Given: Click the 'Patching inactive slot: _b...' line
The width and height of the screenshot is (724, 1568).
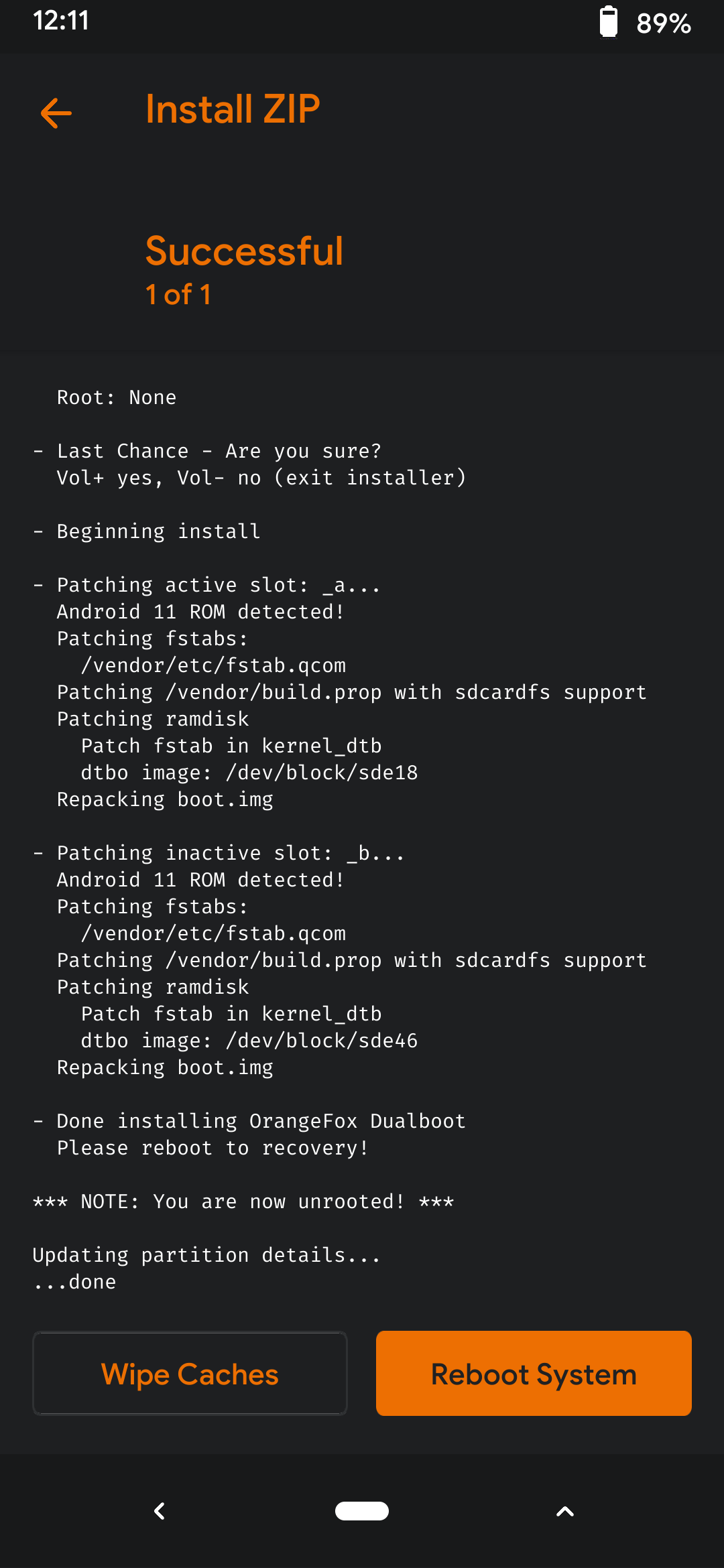Looking at the screenshot, I should pyautogui.click(x=230, y=853).
